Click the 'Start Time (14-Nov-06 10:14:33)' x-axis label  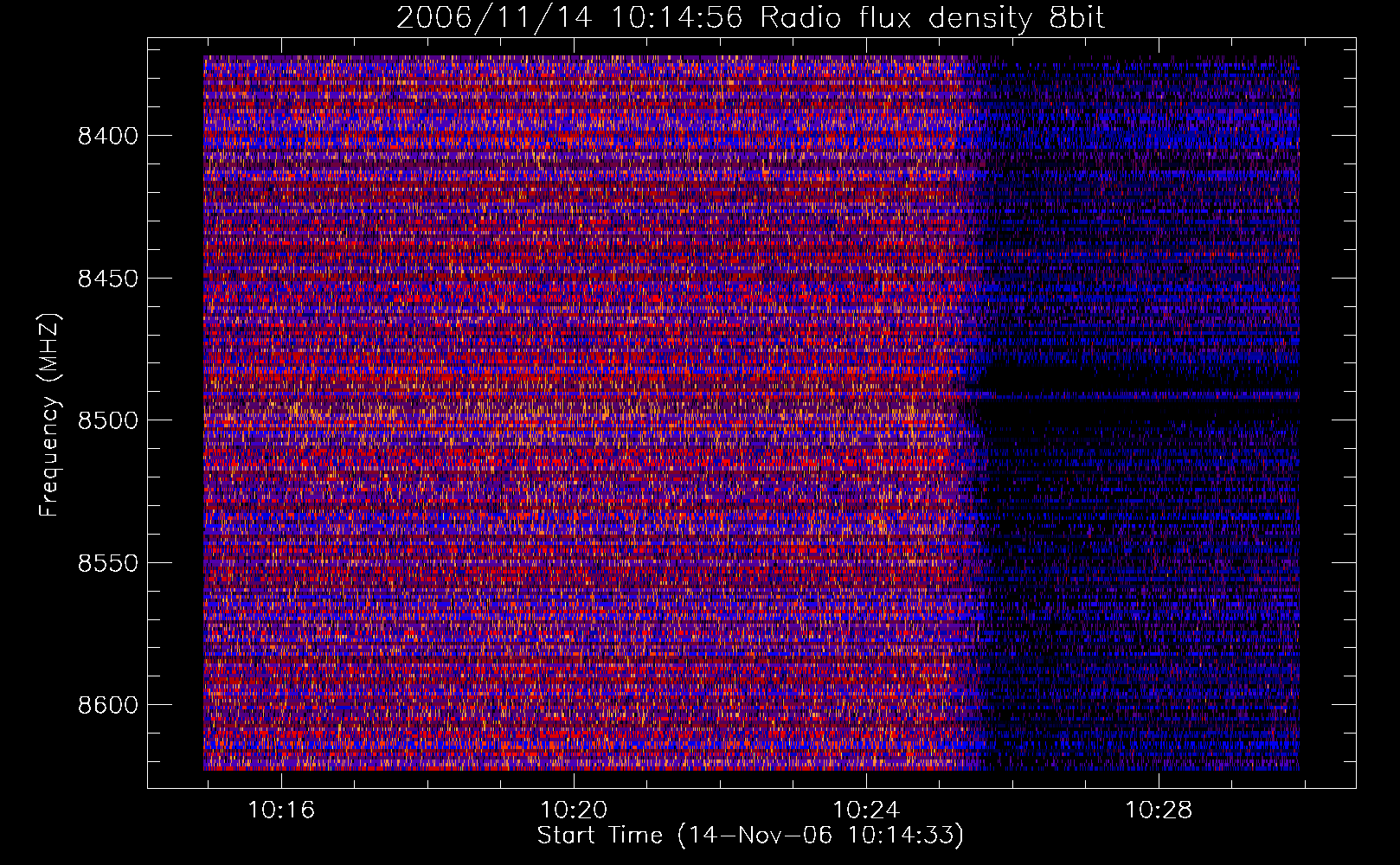click(x=750, y=835)
